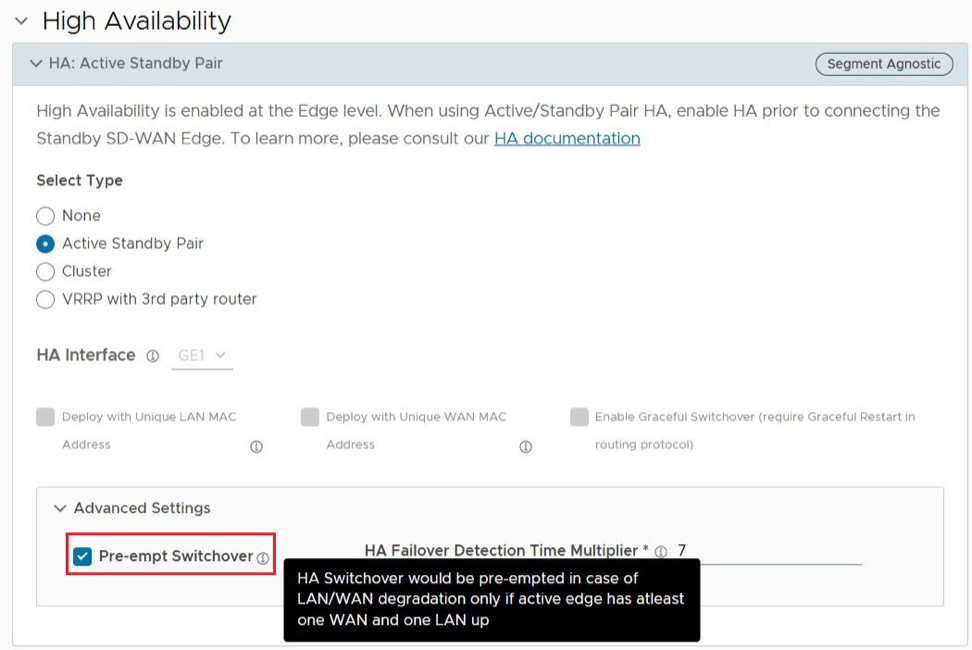
Task: Click the Failover Detection Time Multiplier field
Action: [765, 551]
